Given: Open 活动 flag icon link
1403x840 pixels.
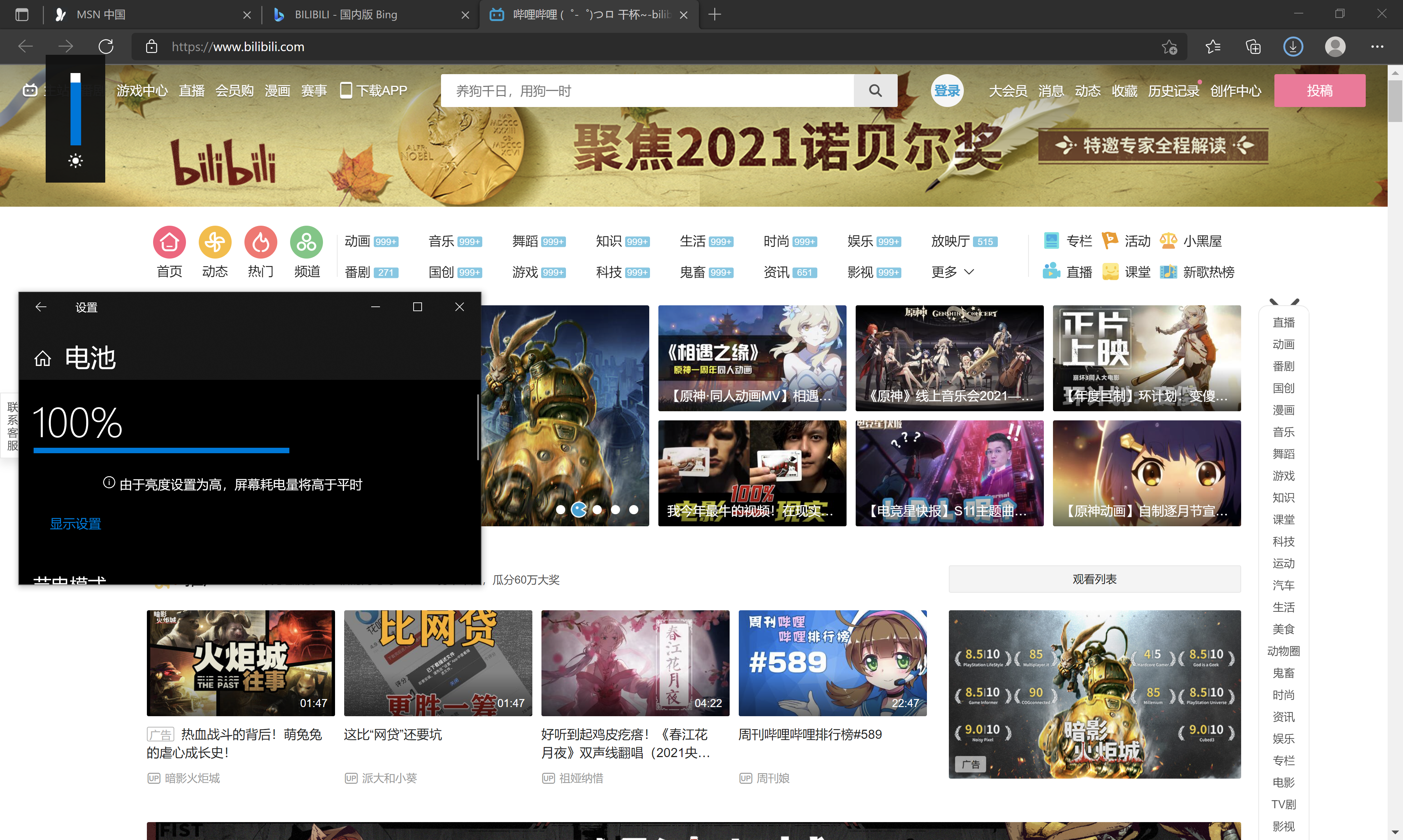Looking at the screenshot, I should pos(1126,241).
